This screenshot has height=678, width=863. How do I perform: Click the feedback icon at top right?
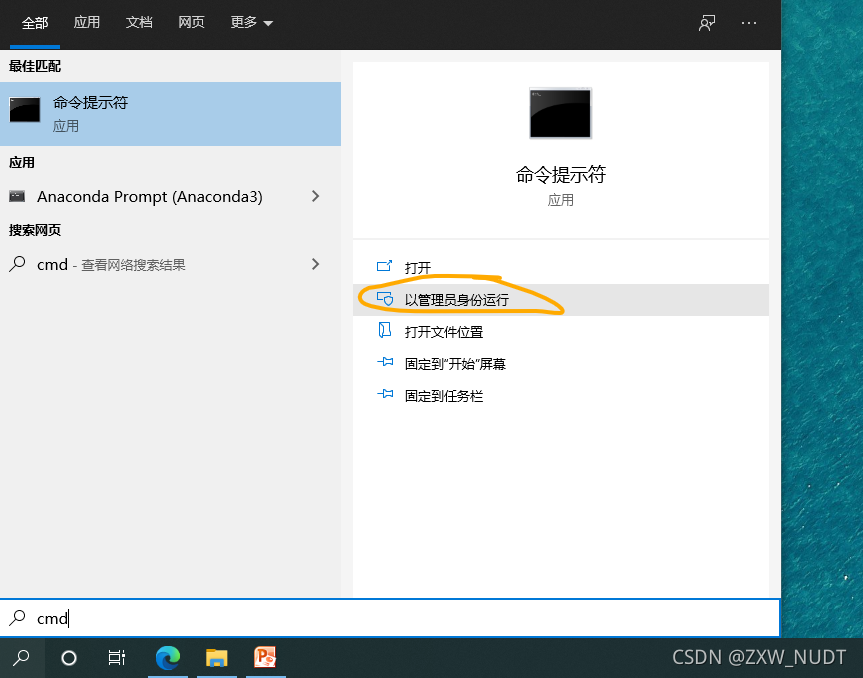[x=706, y=22]
